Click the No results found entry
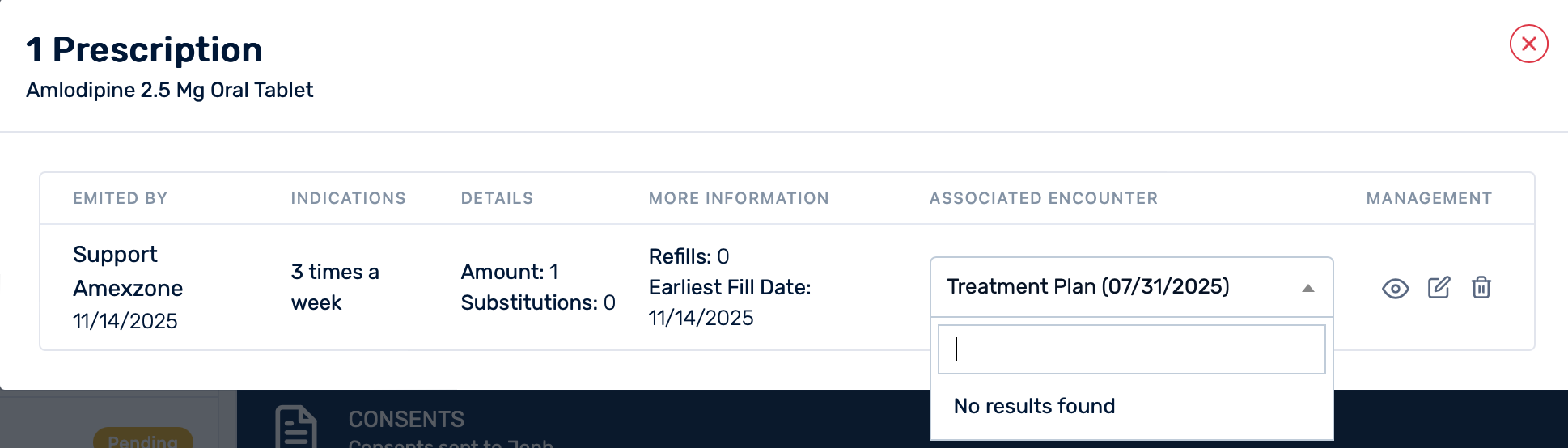 pyautogui.click(x=1034, y=406)
